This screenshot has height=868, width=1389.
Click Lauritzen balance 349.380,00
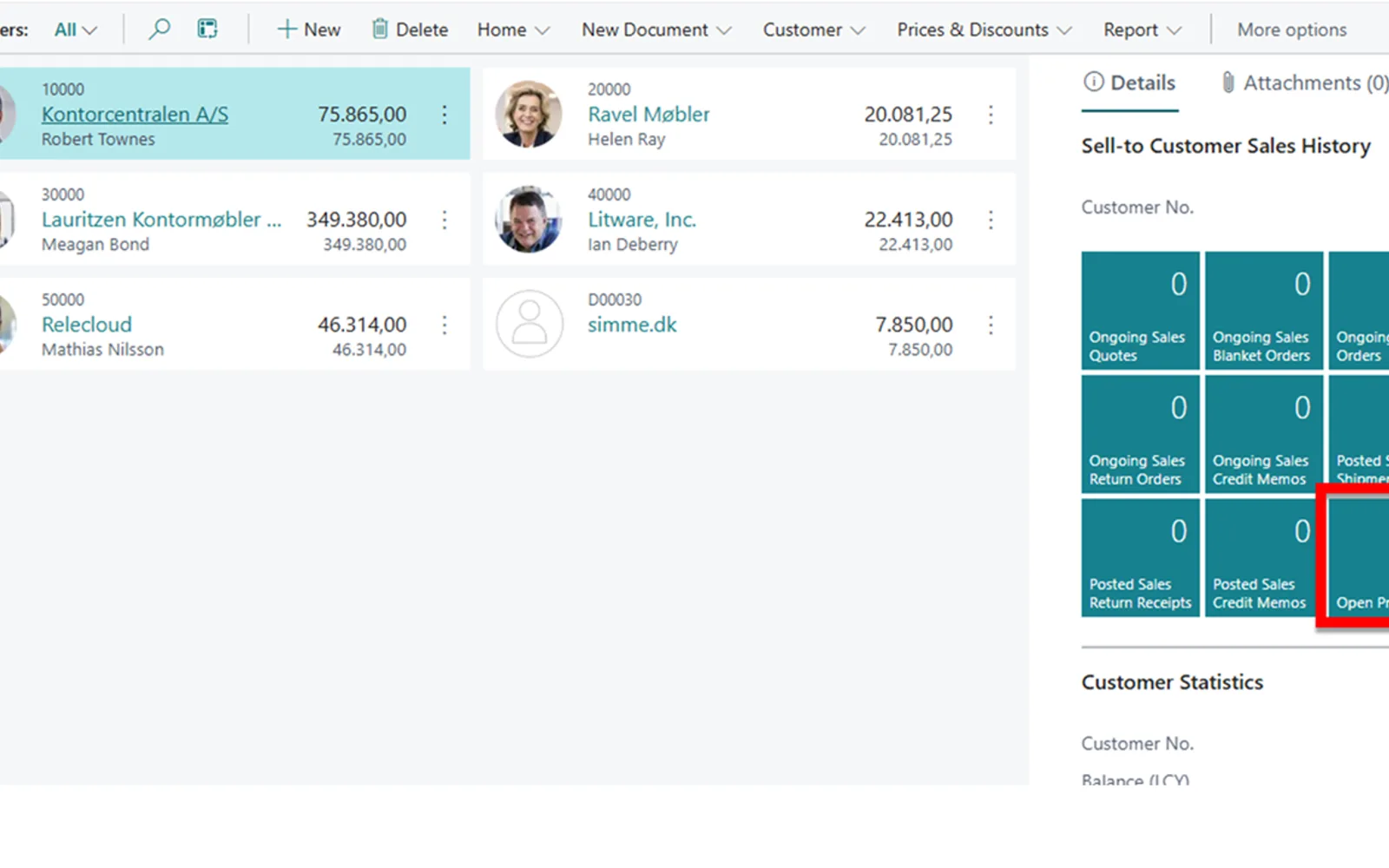[x=356, y=220]
